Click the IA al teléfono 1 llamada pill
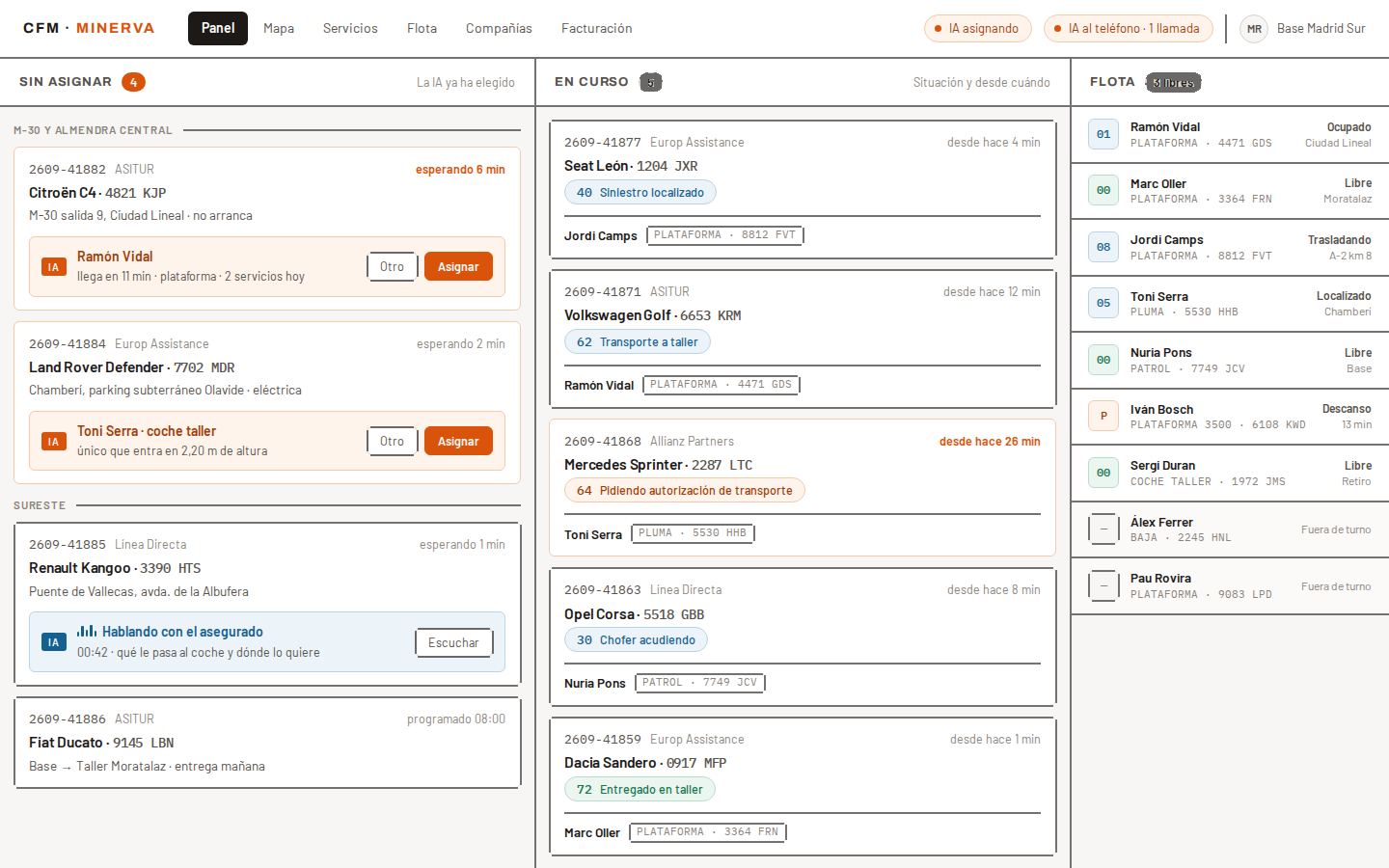Viewport: 1389px width, 868px height. 1128,28
